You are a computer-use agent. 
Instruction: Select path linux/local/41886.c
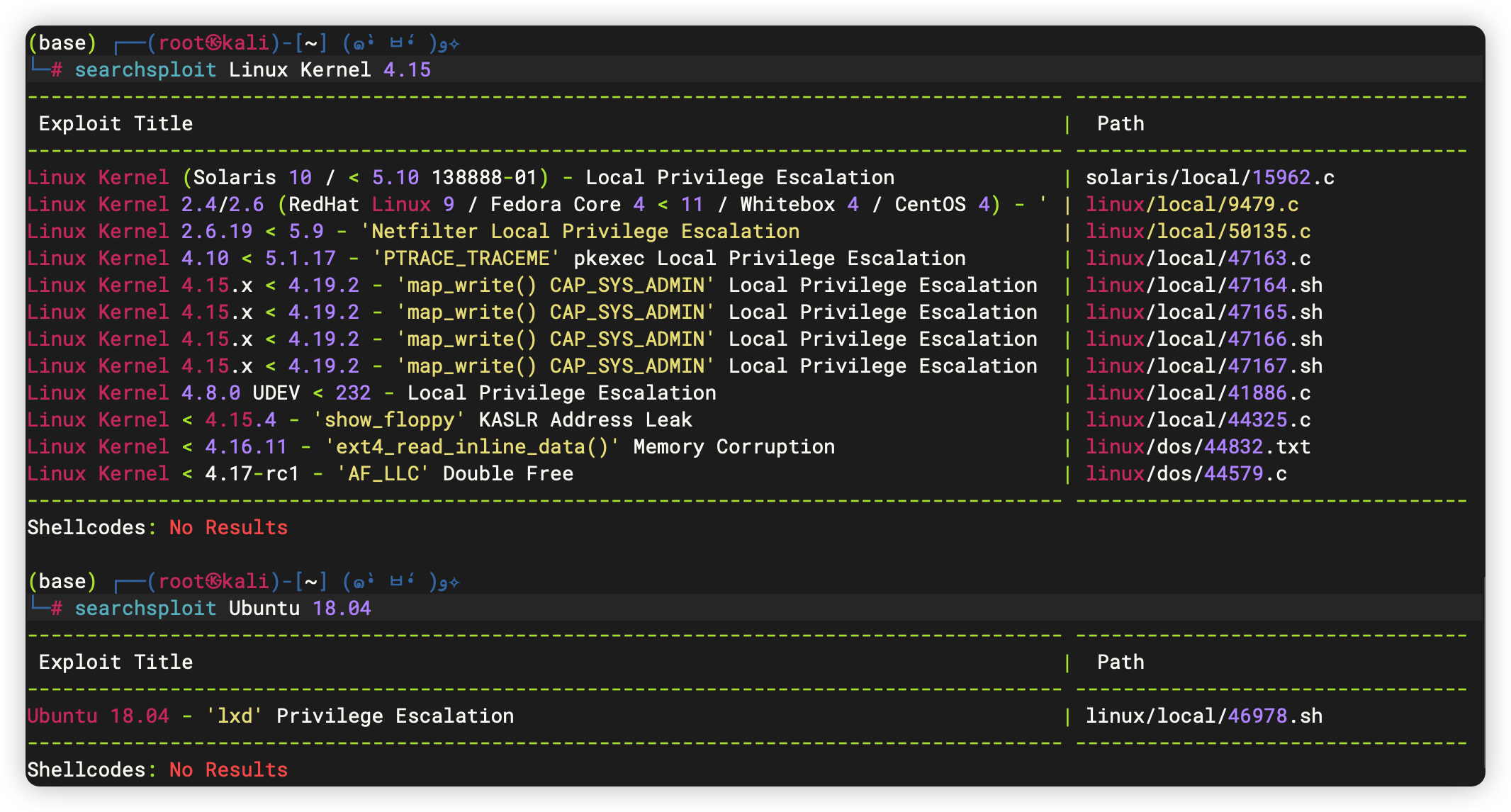click(x=1198, y=393)
